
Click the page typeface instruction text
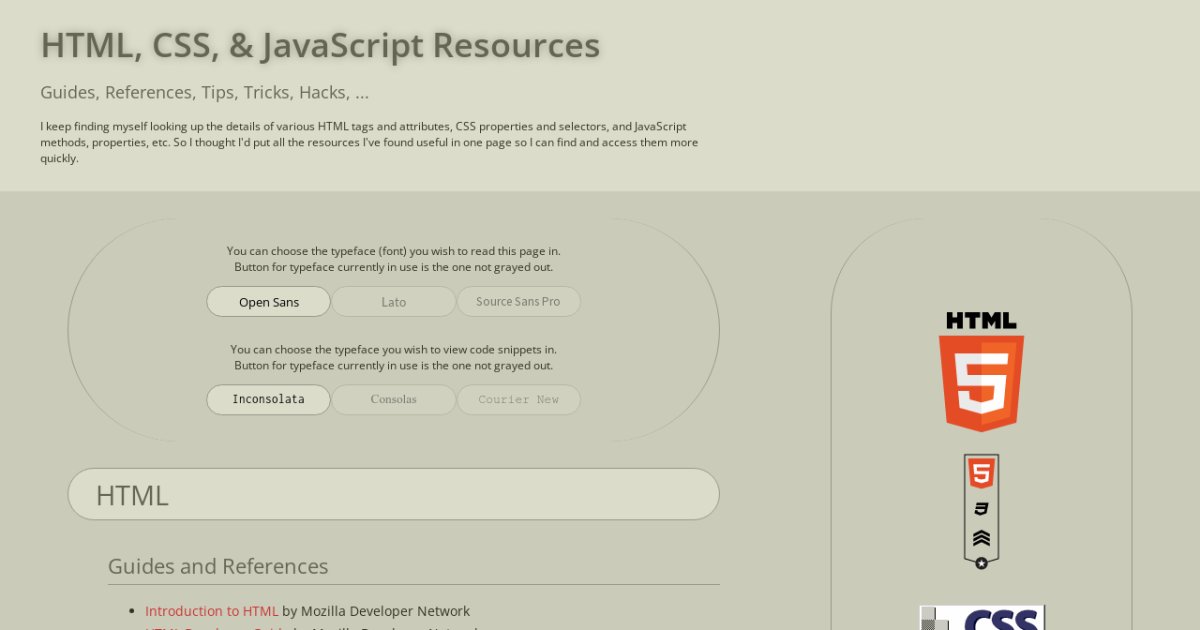pos(393,259)
